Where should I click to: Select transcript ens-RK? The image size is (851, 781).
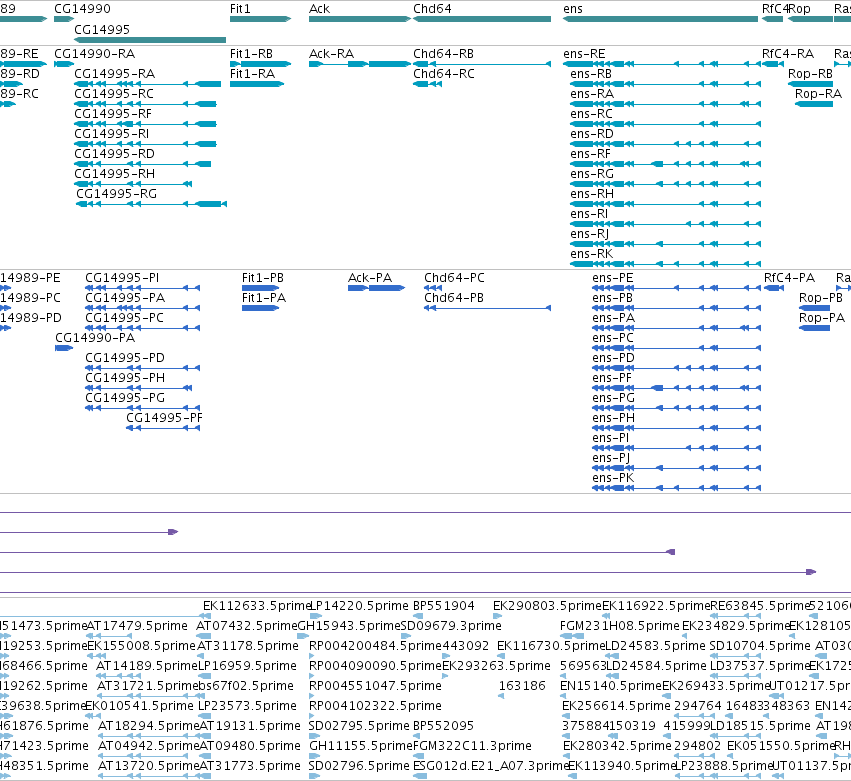(592, 254)
